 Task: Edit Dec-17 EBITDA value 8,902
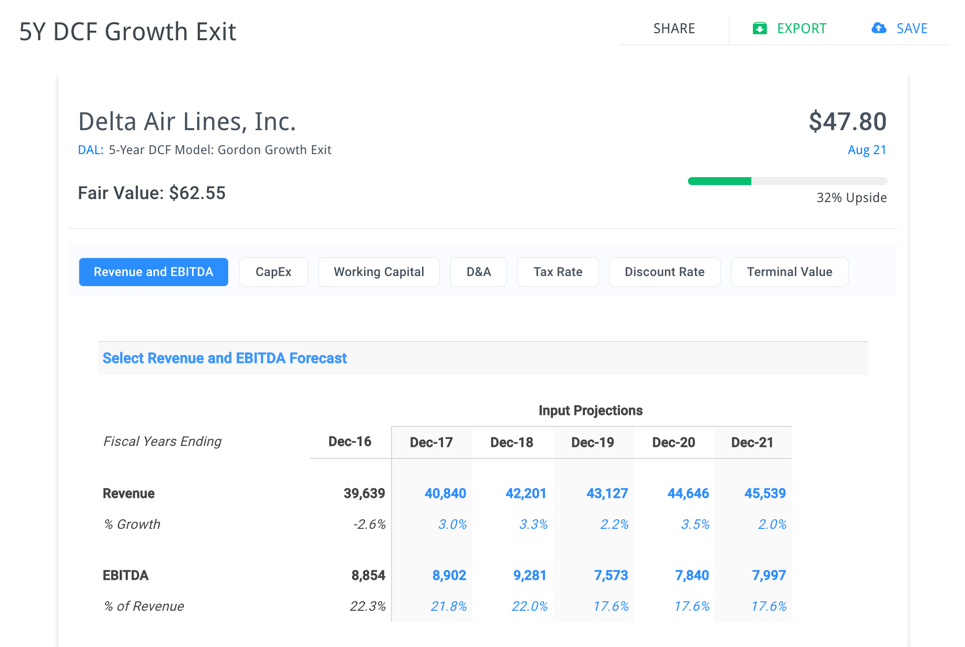point(449,576)
